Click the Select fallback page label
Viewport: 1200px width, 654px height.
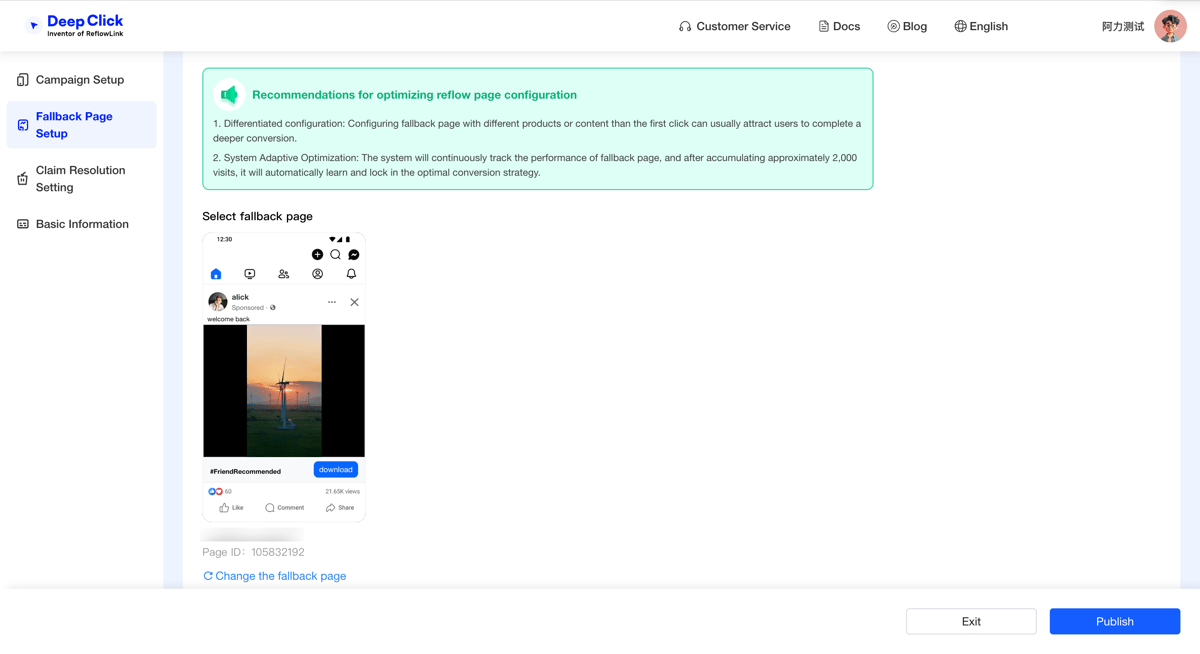click(257, 216)
